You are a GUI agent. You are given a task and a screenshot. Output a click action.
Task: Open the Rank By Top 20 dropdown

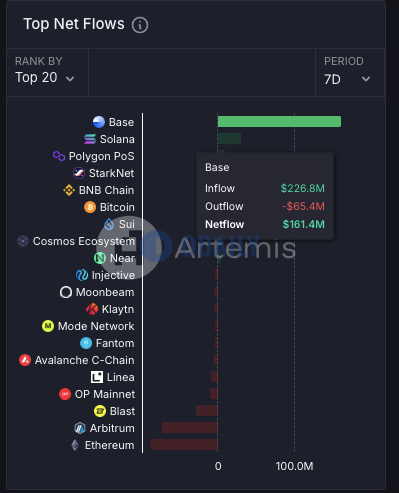tap(45, 78)
